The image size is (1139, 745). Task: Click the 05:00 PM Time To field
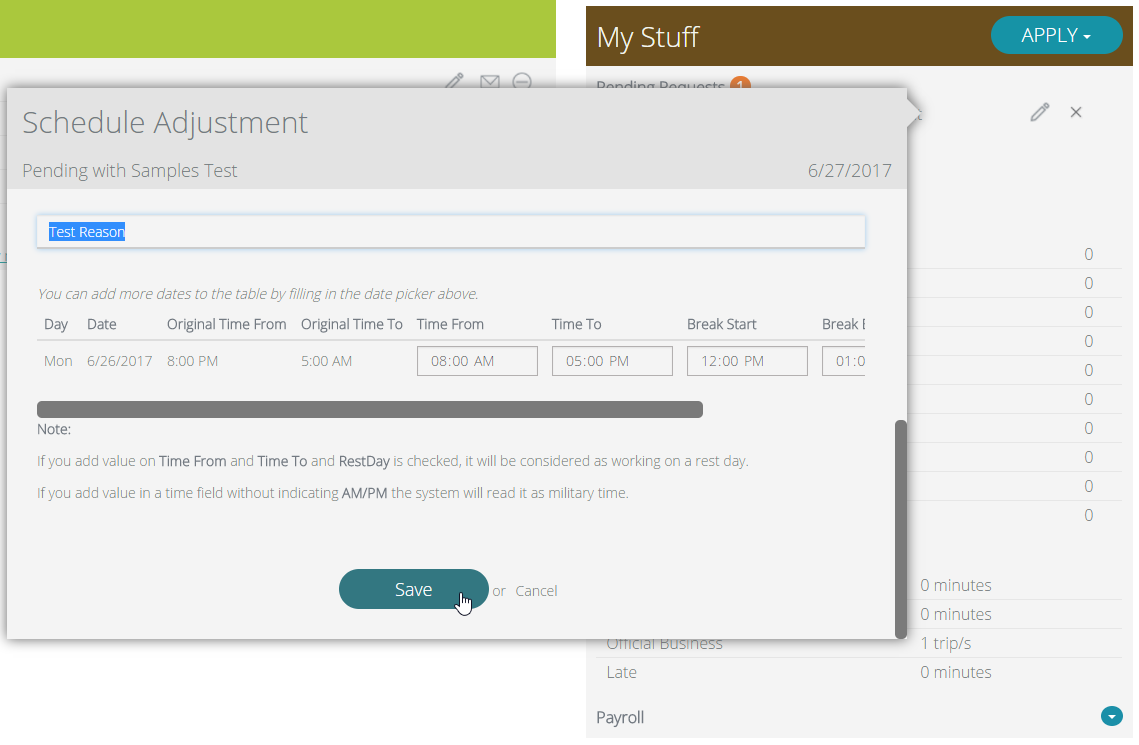pyautogui.click(x=611, y=361)
